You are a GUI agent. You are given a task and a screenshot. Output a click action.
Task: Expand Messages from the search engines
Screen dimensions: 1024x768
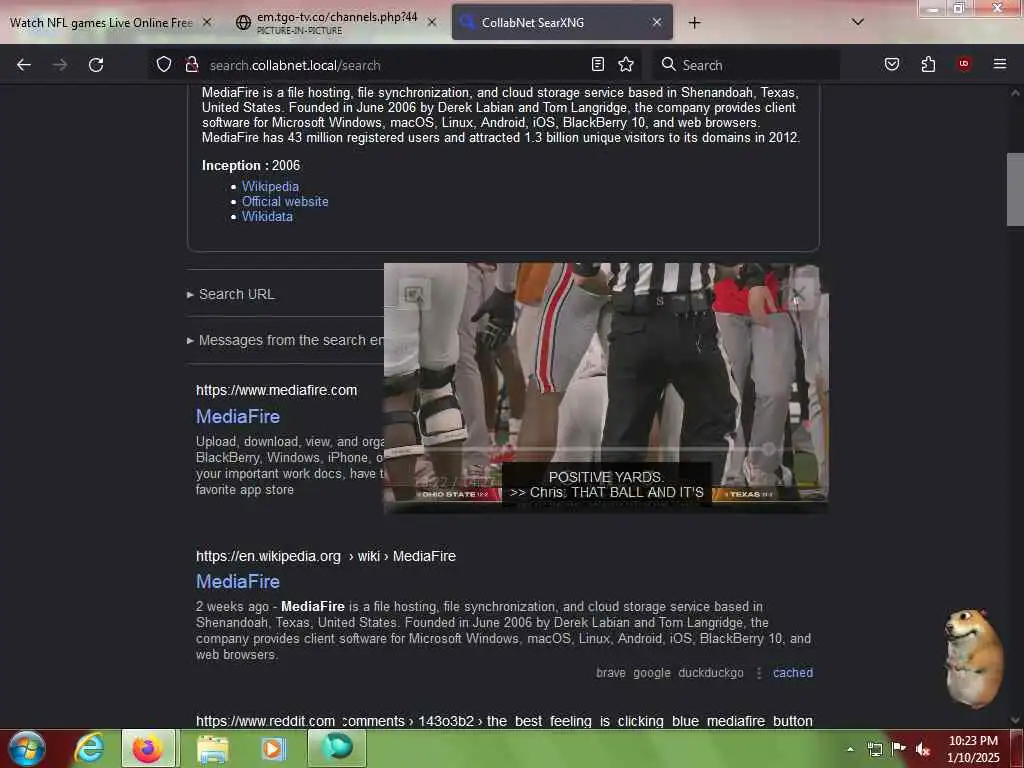click(x=285, y=340)
